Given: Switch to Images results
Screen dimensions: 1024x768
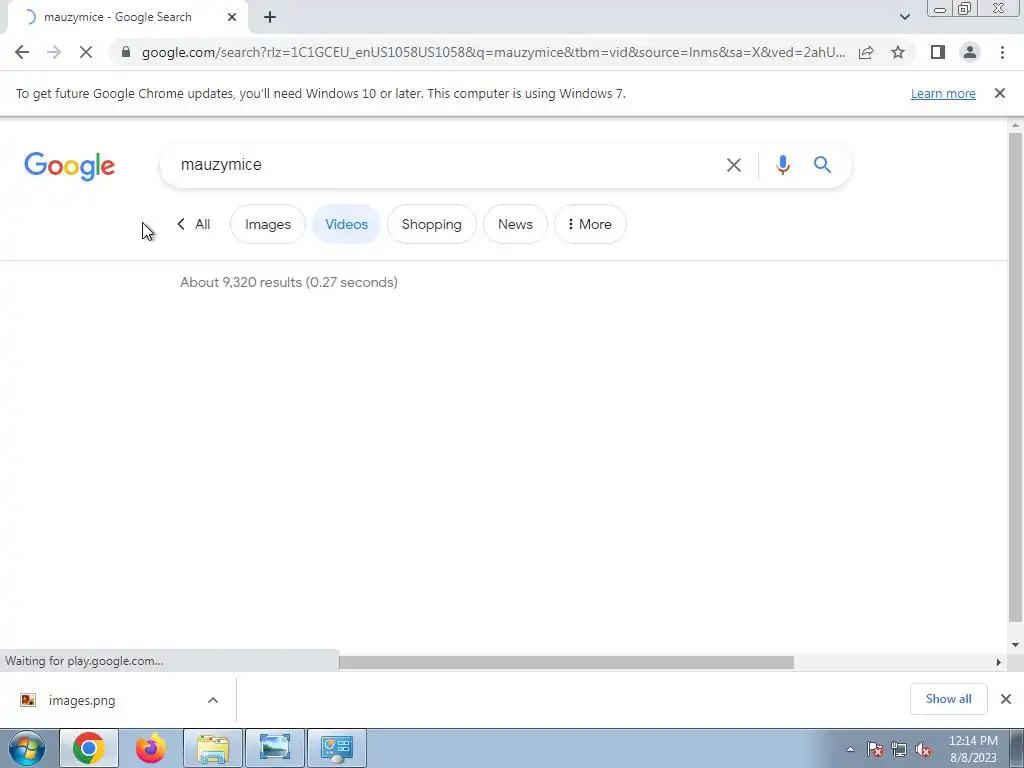Looking at the screenshot, I should pyautogui.click(x=268, y=224).
